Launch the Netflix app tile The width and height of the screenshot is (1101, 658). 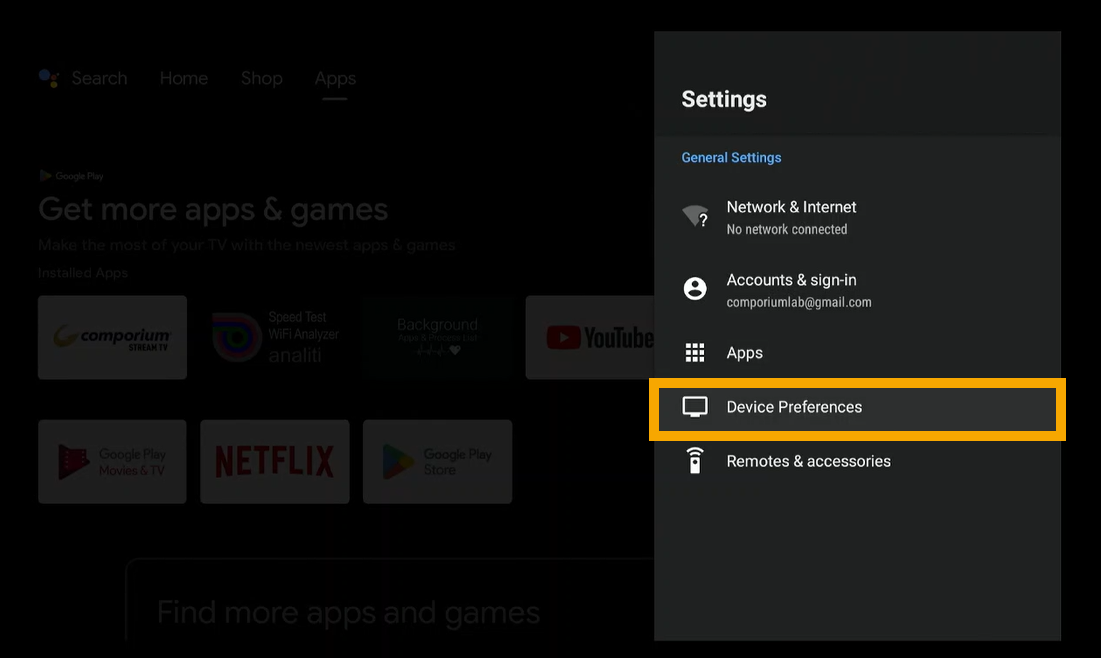coord(275,461)
